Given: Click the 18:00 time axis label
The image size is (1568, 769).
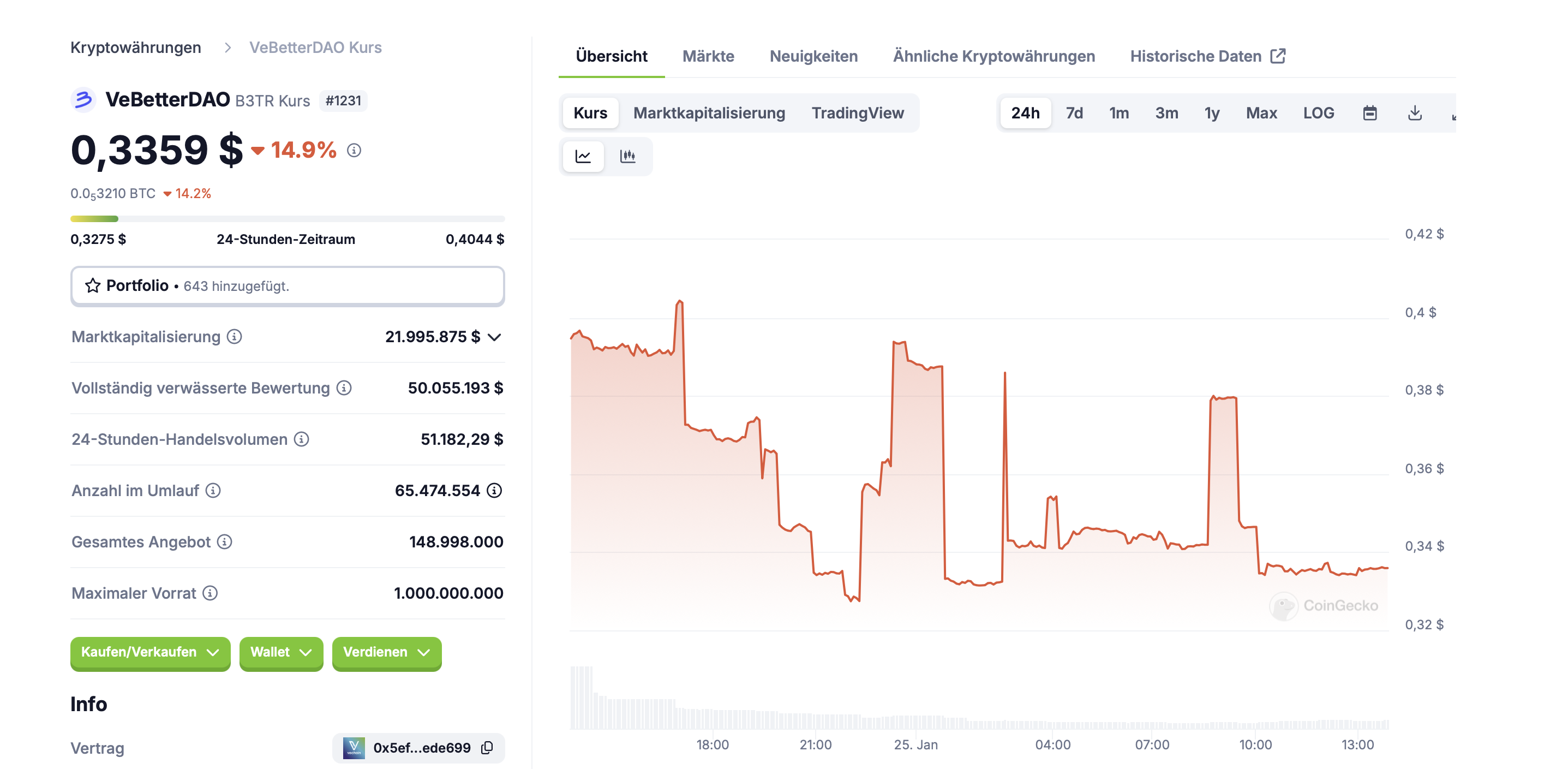Looking at the screenshot, I should click(x=712, y=744).
